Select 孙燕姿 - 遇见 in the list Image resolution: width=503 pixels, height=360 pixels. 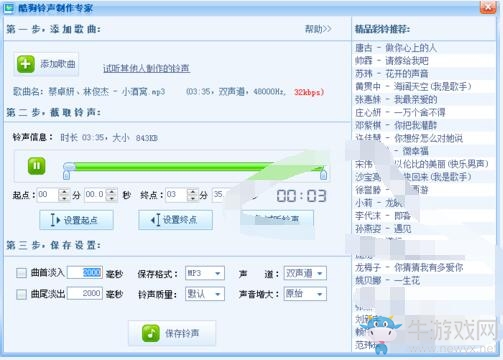pos(383,229)
